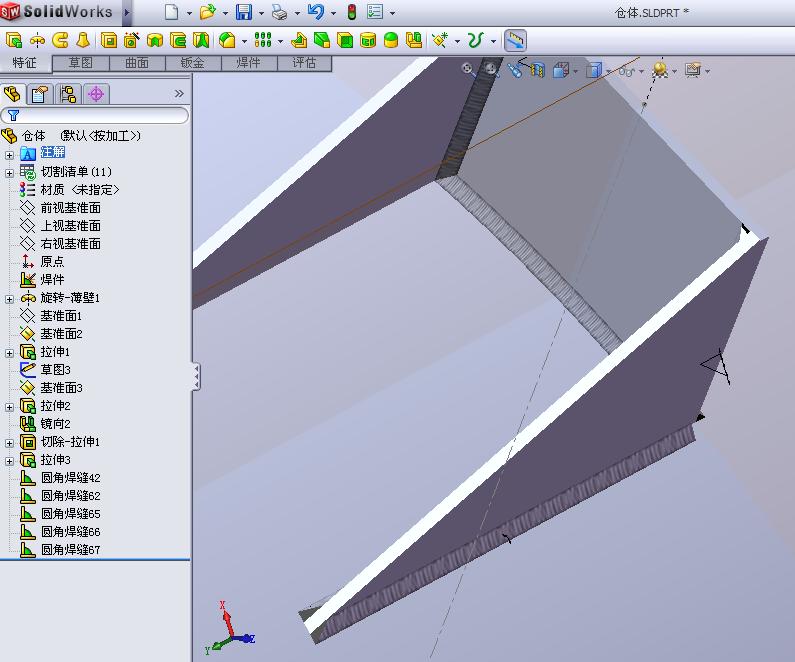795x662 pixels.
Task: Click the Print icon
Action: (280, 12)
